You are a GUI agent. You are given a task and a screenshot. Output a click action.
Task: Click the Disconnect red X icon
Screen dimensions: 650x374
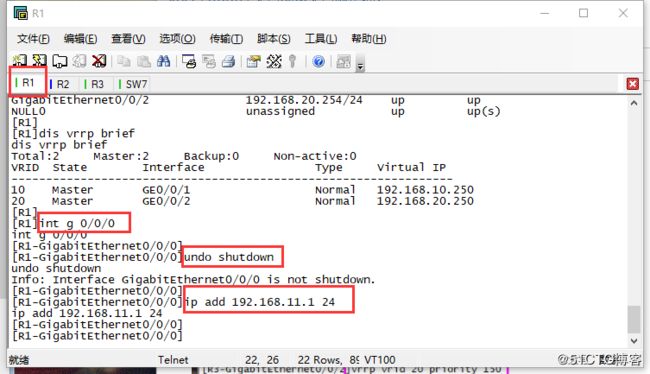99,61
